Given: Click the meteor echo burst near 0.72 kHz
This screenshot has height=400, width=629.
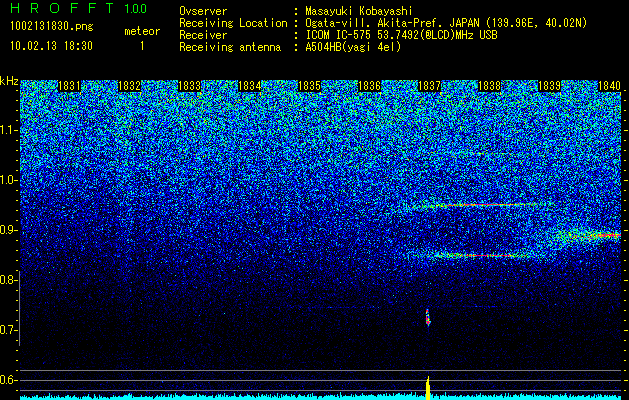Looking at the screenshot, I should click(428, 317).
